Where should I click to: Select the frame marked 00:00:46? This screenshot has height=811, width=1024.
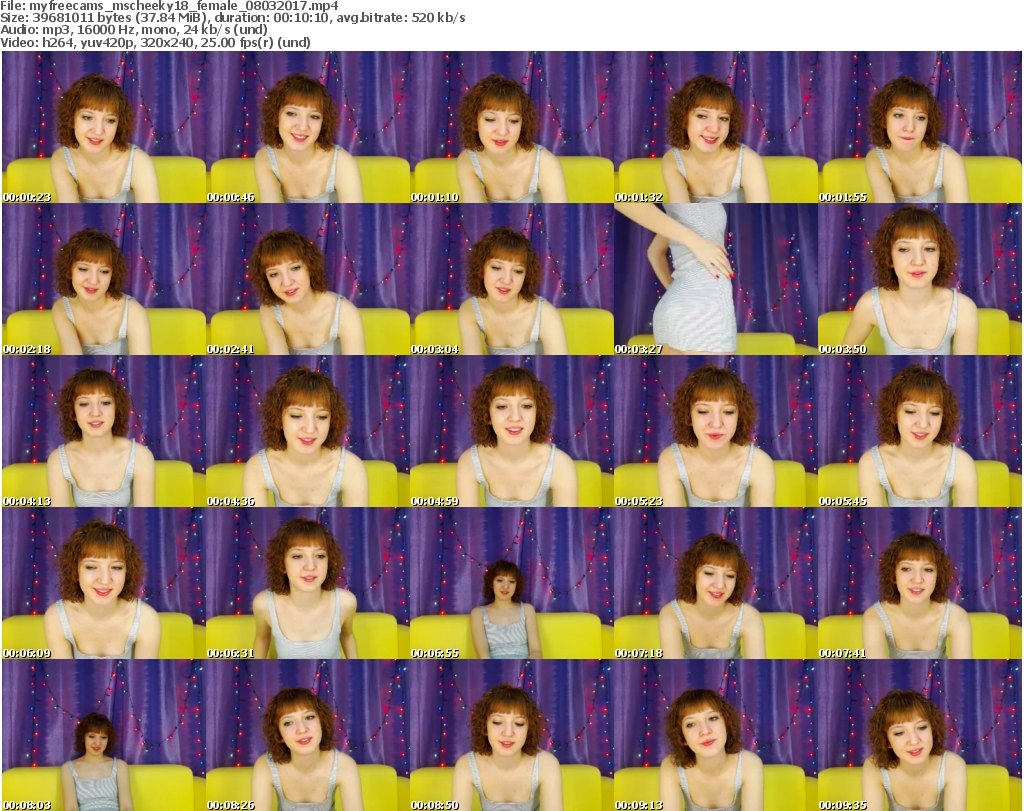coord(308,127)
